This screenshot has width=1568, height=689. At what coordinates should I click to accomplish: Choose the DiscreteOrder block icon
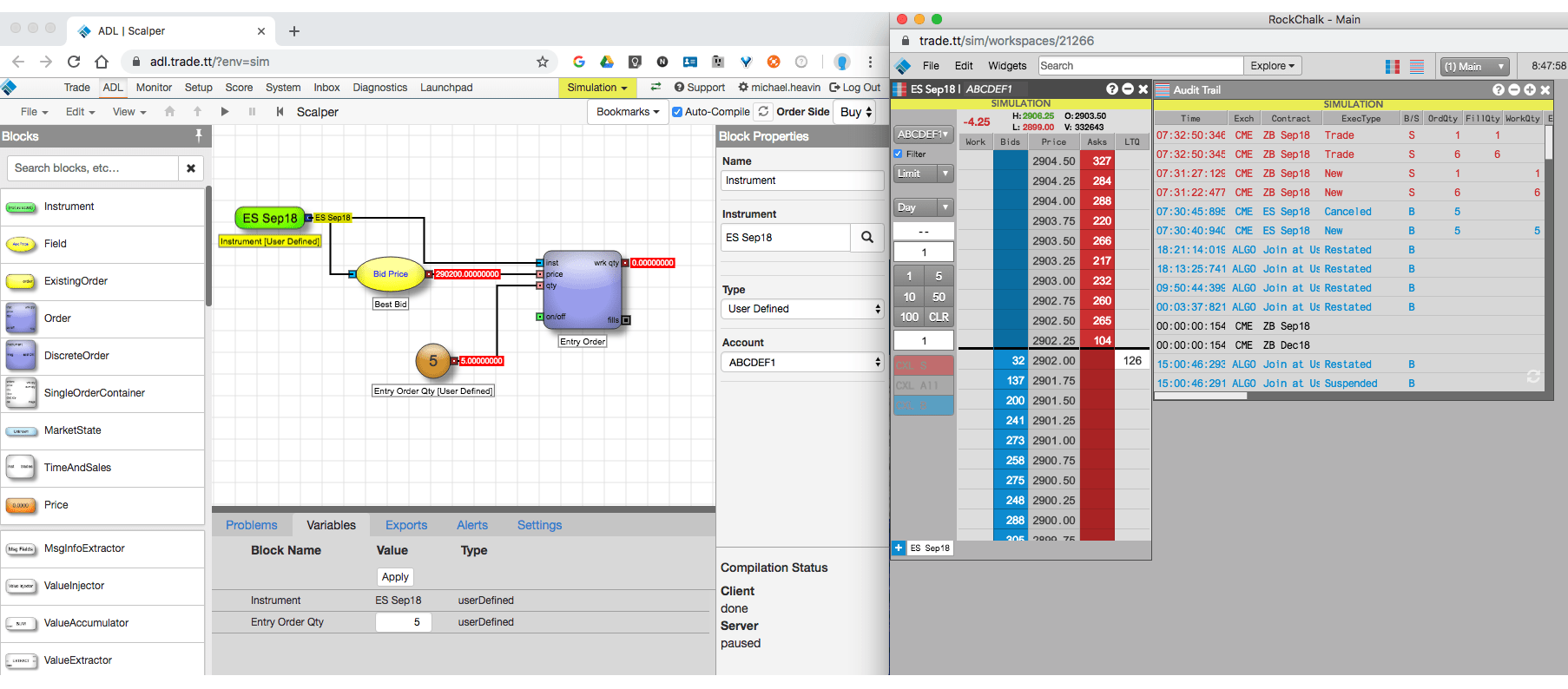(x=21, y=356)
